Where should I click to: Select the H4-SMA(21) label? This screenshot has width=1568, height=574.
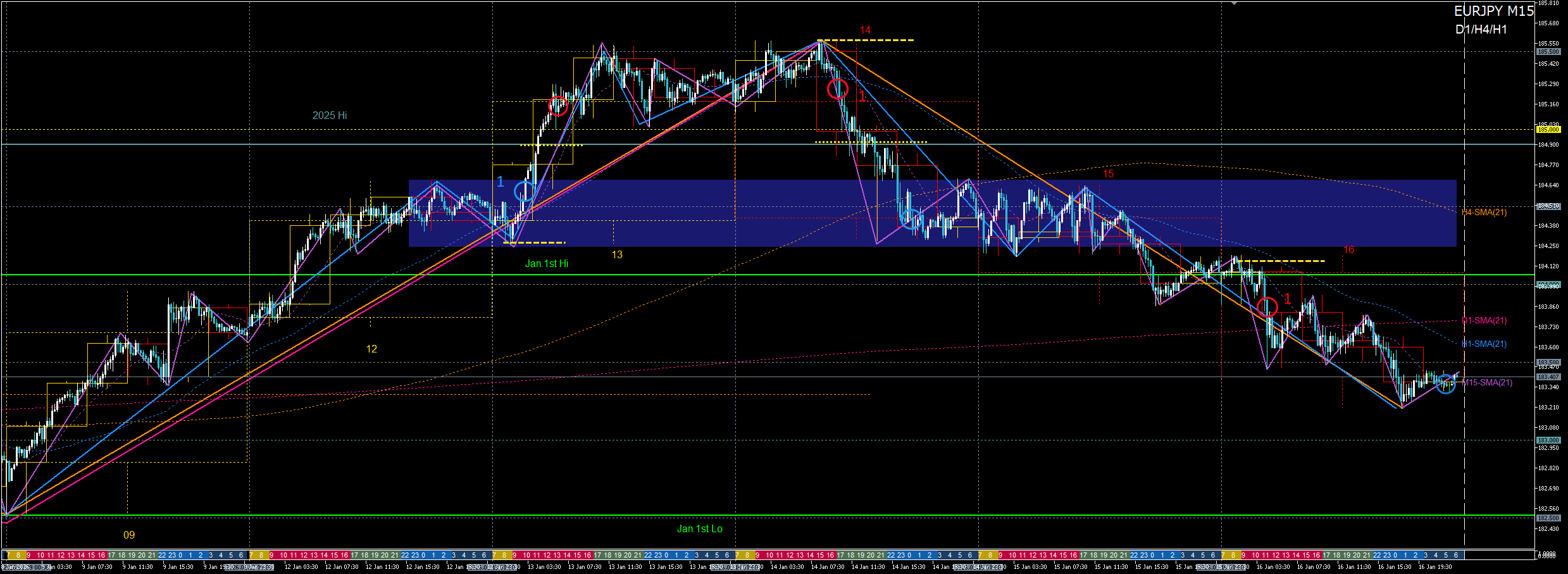coord(1484,213)
